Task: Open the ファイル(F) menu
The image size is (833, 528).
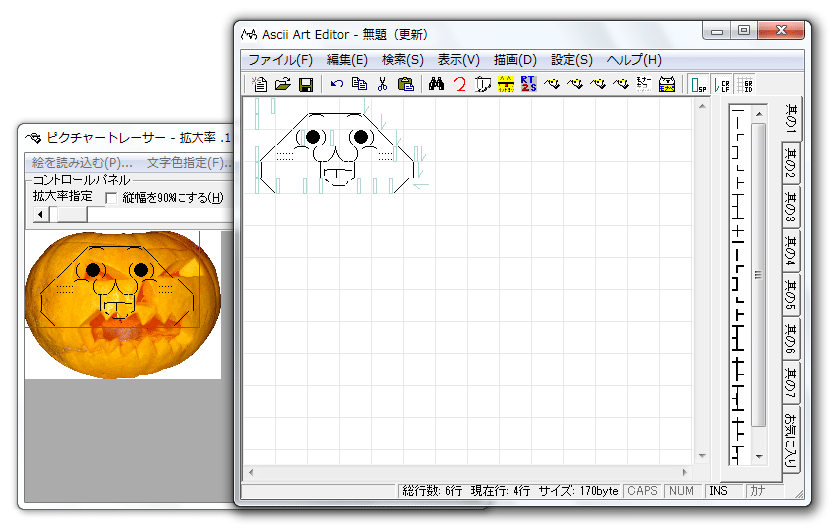Action: click(x=280, y=59)
